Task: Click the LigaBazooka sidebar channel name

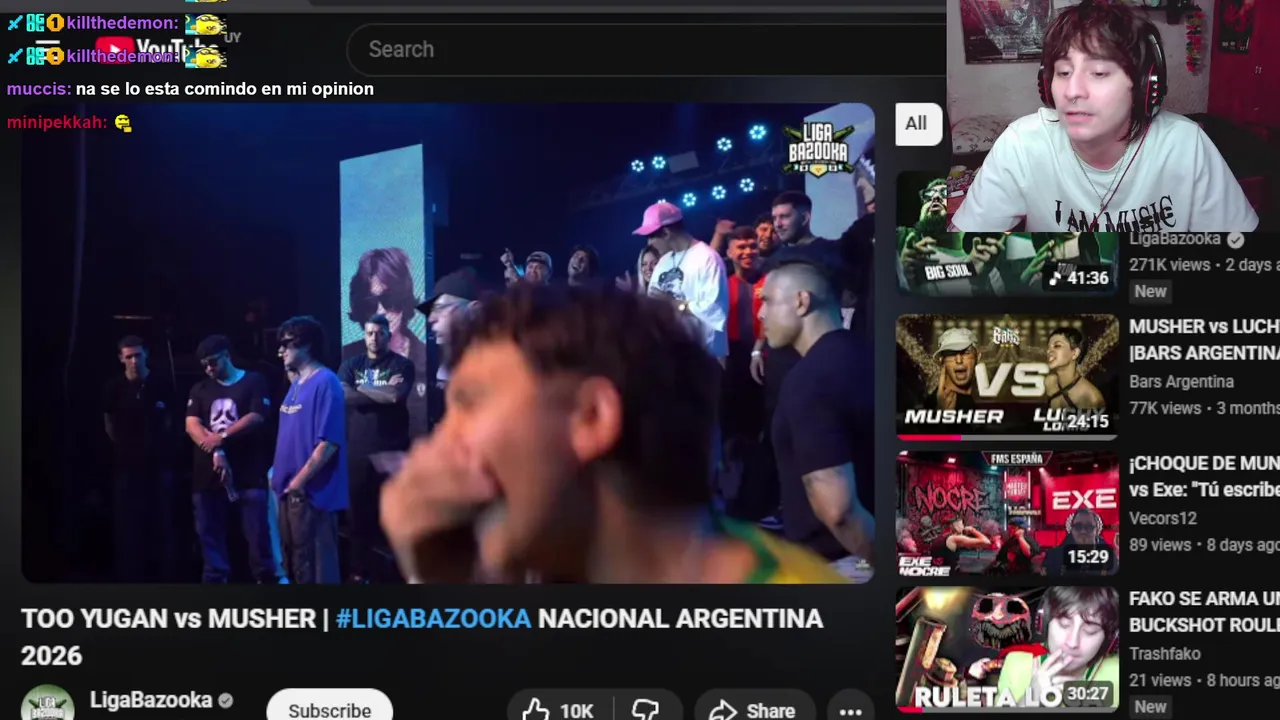Action: click(x=1175, y=240)
